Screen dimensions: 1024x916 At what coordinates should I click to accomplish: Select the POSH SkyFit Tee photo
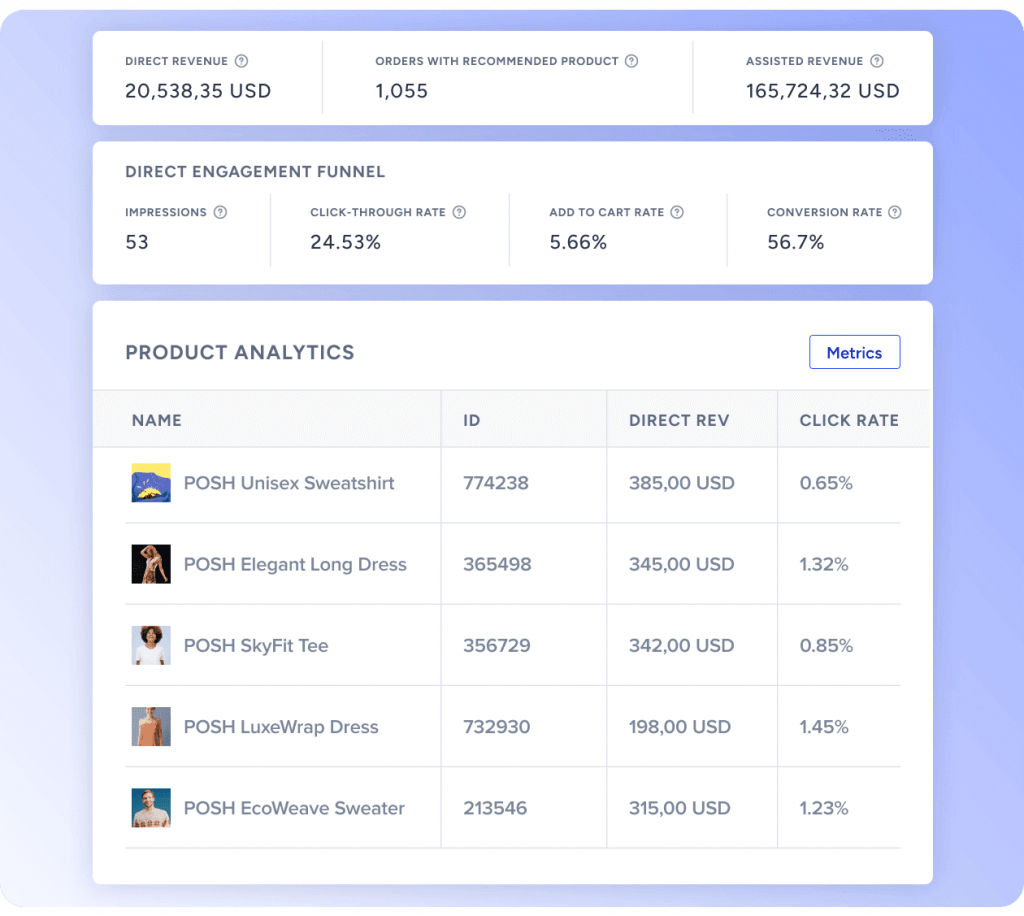(150, 645)
